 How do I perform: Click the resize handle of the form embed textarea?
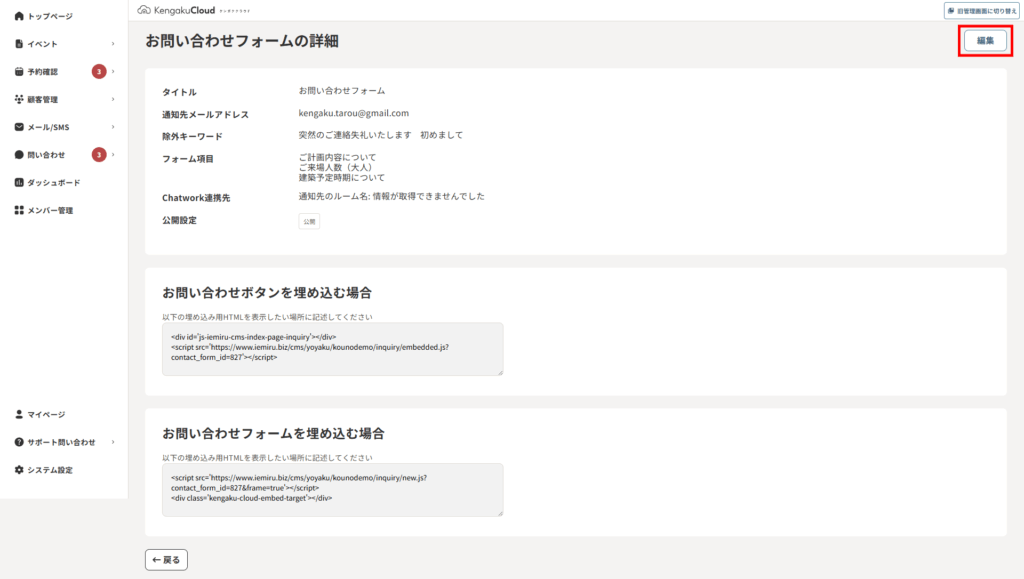[x=500, y=513]
